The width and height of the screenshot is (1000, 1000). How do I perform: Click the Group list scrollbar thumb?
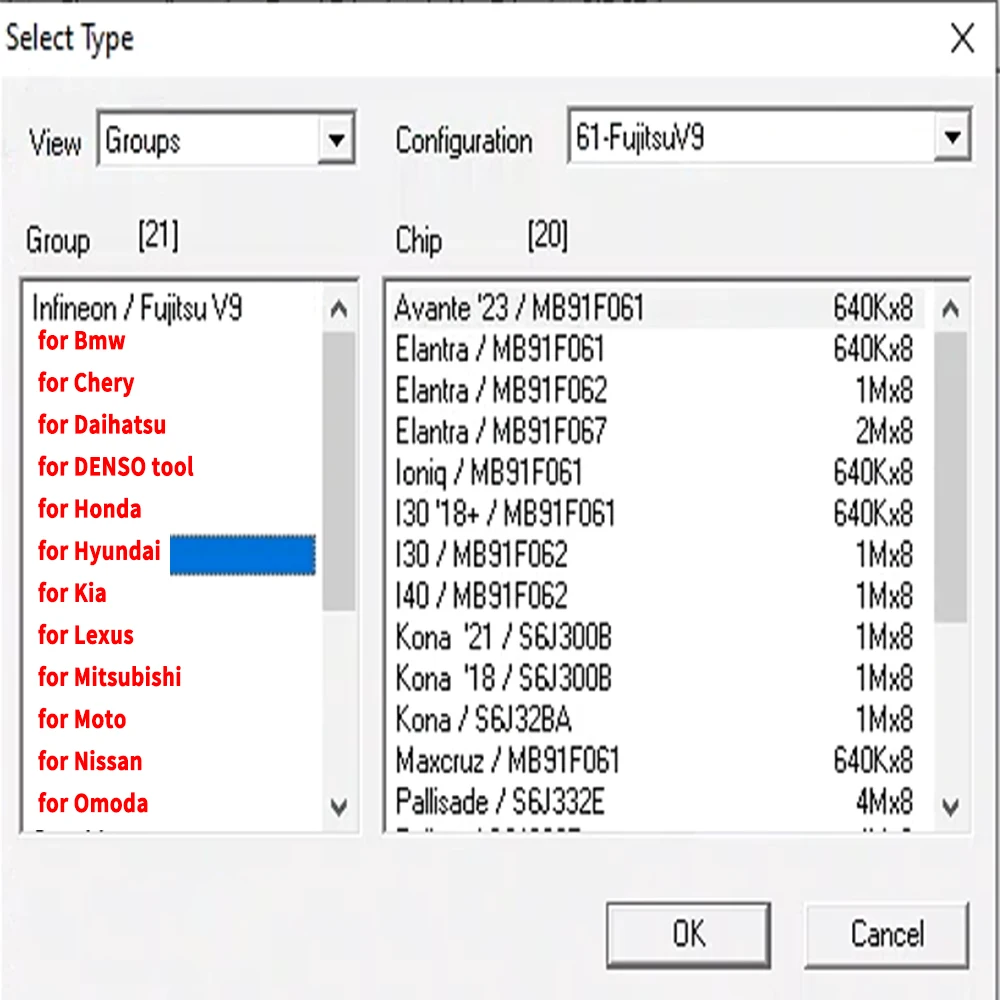tap(339, 471)
